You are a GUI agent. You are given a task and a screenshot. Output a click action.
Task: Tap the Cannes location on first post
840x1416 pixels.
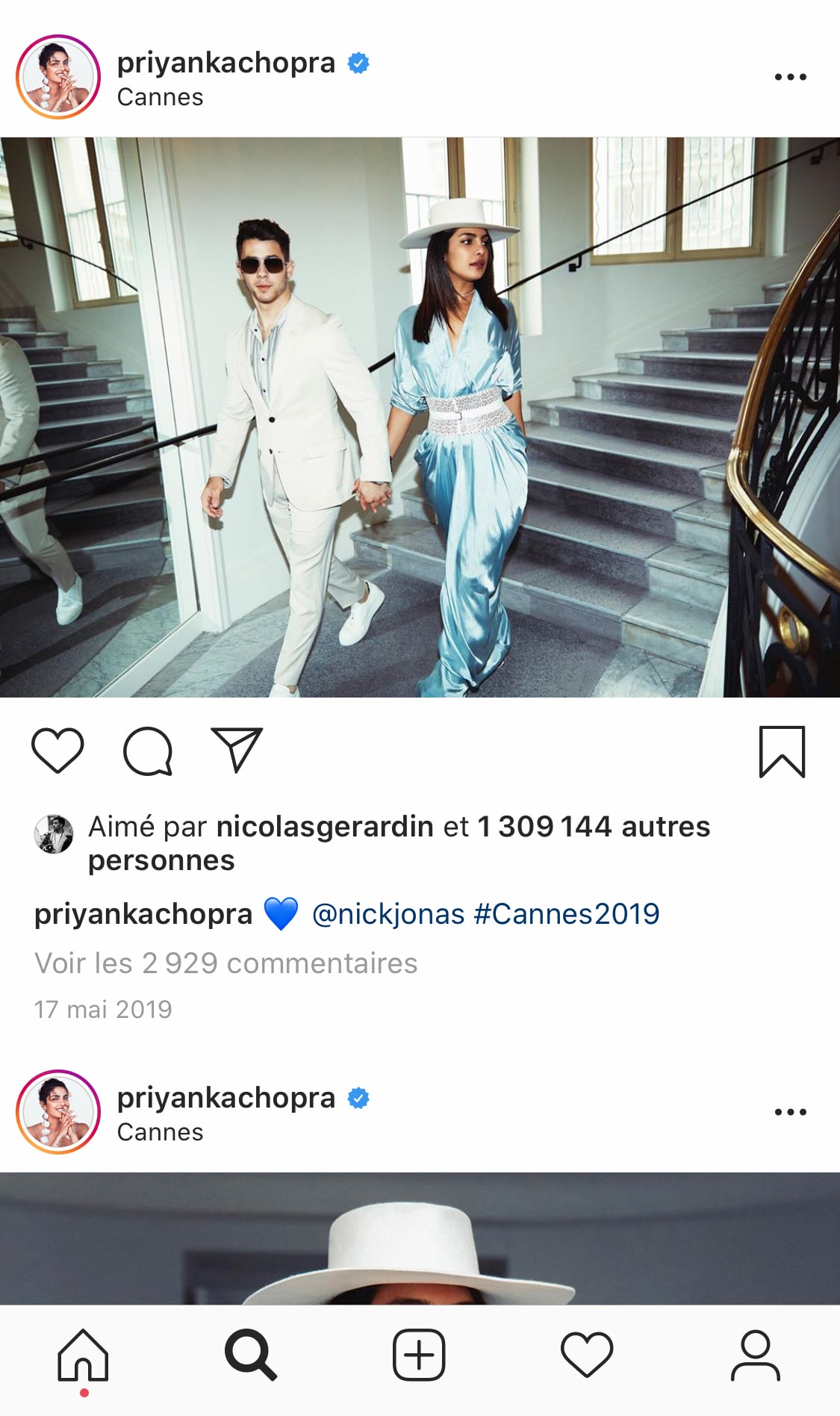click(x=160, y=97)
